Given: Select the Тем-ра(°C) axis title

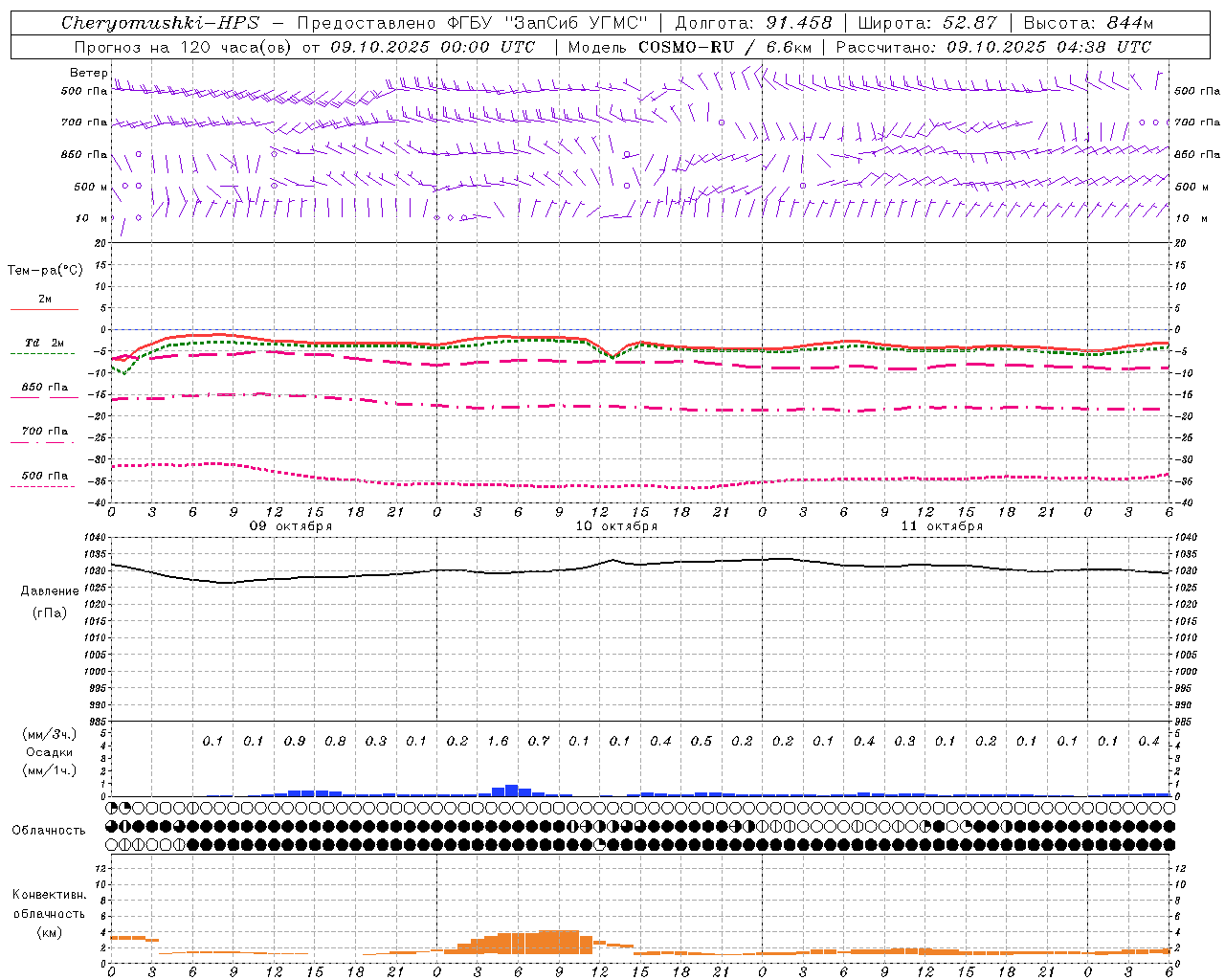Looking at the screenshot, I should point(45,271).
